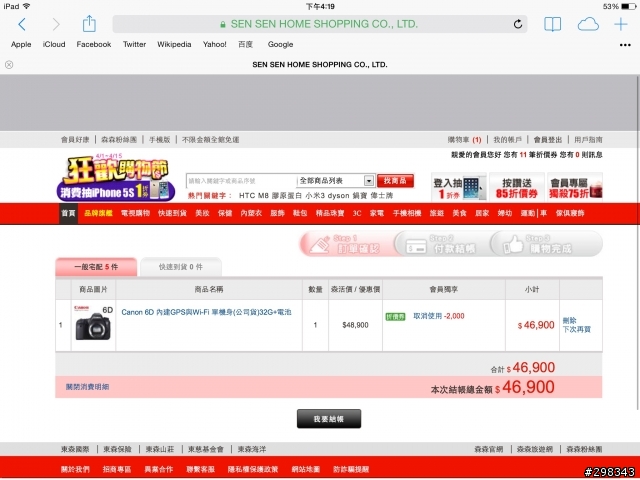This screenshot has width=640, height=480.
Task: Click the red 找商品 search button
Action: (x=395, y=180)
